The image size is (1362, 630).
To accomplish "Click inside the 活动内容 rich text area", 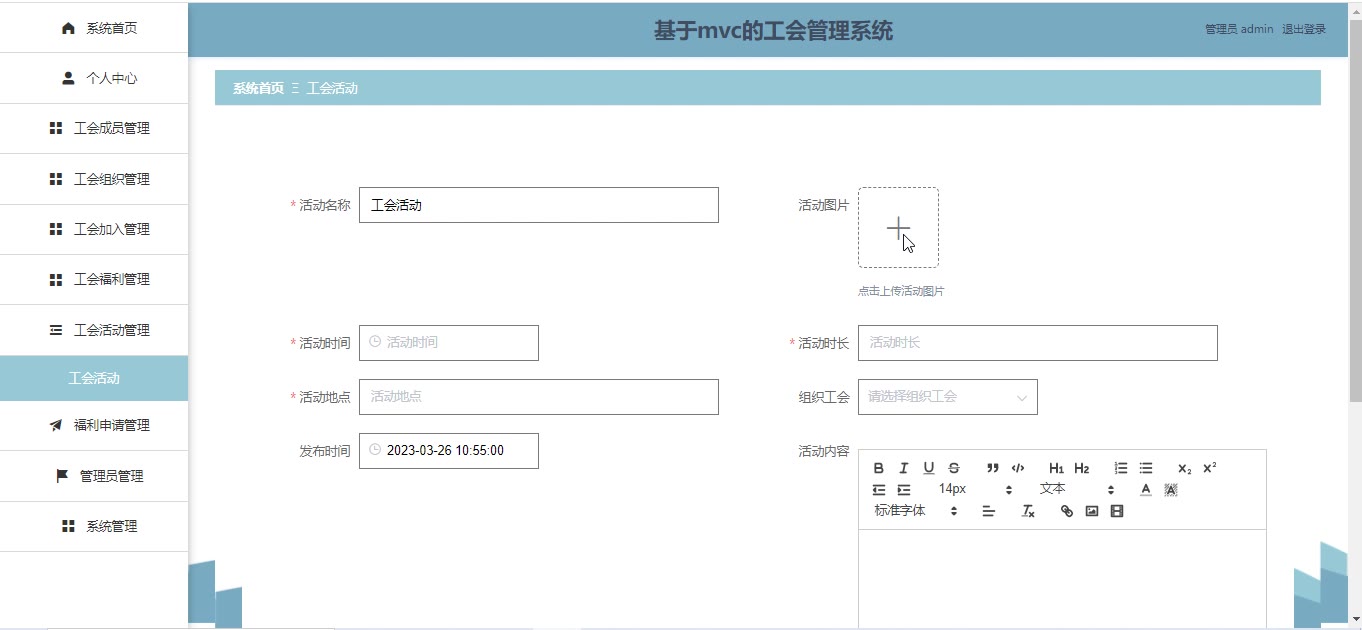I will tap(1062, 579).
